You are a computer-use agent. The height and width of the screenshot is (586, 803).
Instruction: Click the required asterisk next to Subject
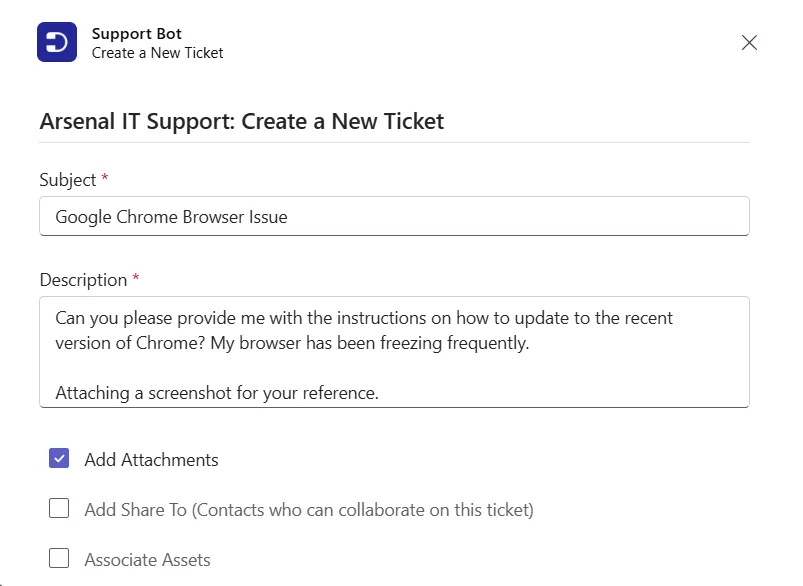104,178
